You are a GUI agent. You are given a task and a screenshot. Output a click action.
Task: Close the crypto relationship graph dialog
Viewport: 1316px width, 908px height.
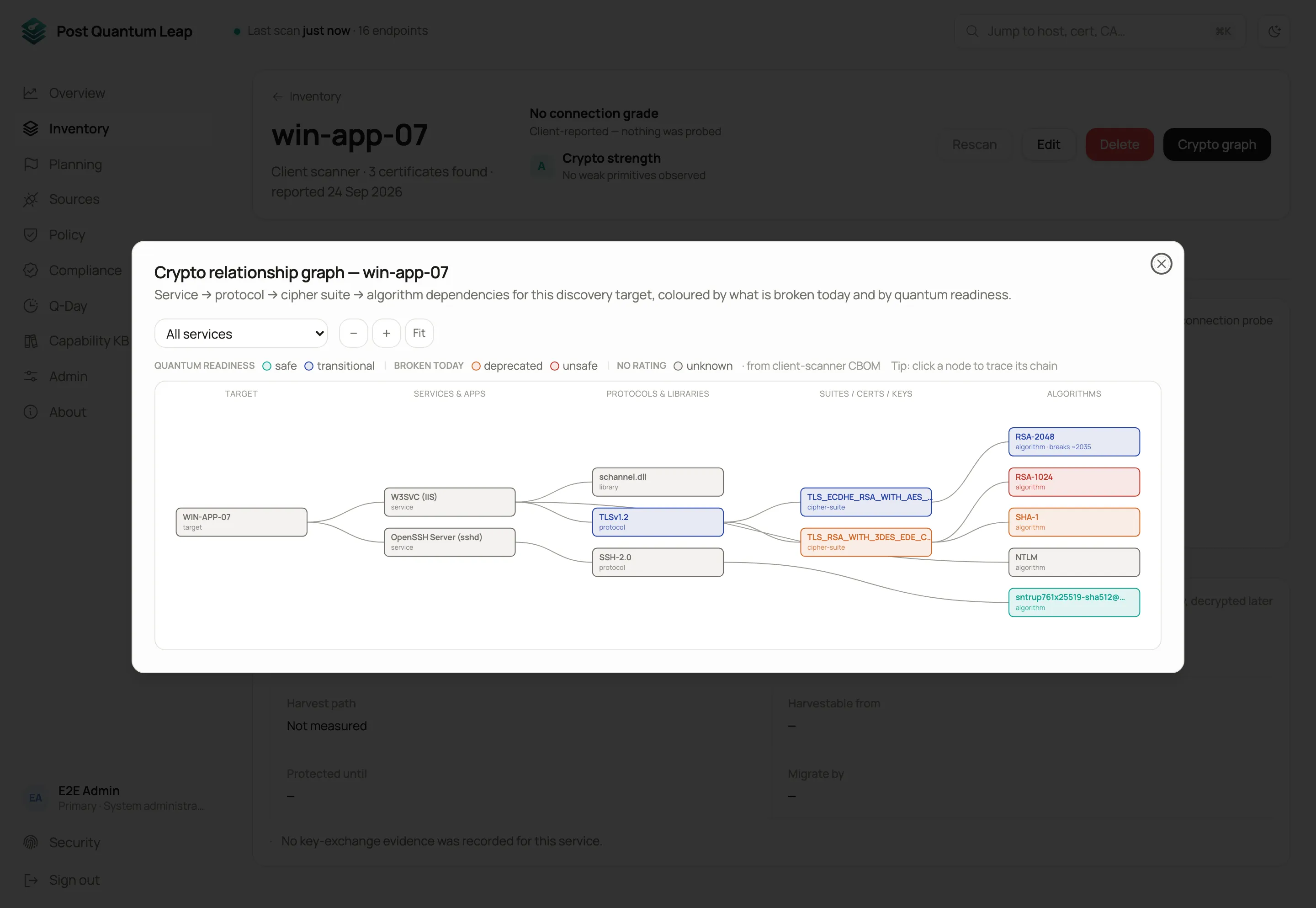pyautogui.click(x=1161, y=263)
